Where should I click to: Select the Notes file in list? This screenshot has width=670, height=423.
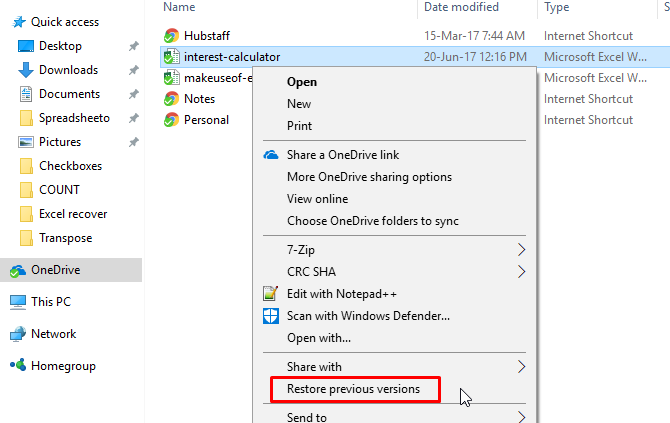point(199,99)
